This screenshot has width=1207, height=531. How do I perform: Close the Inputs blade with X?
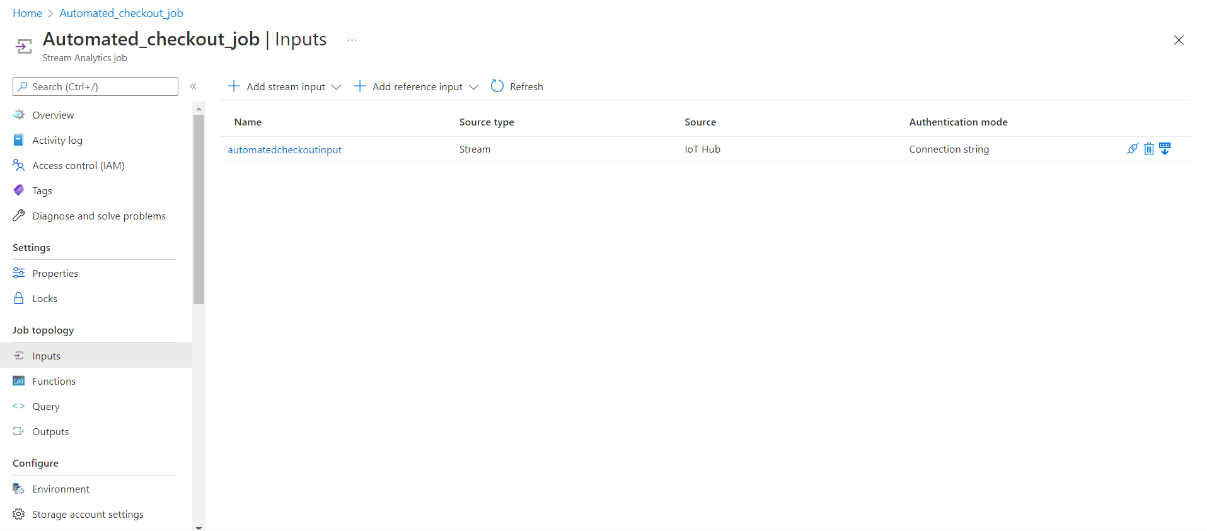[x=1179, y=40]
